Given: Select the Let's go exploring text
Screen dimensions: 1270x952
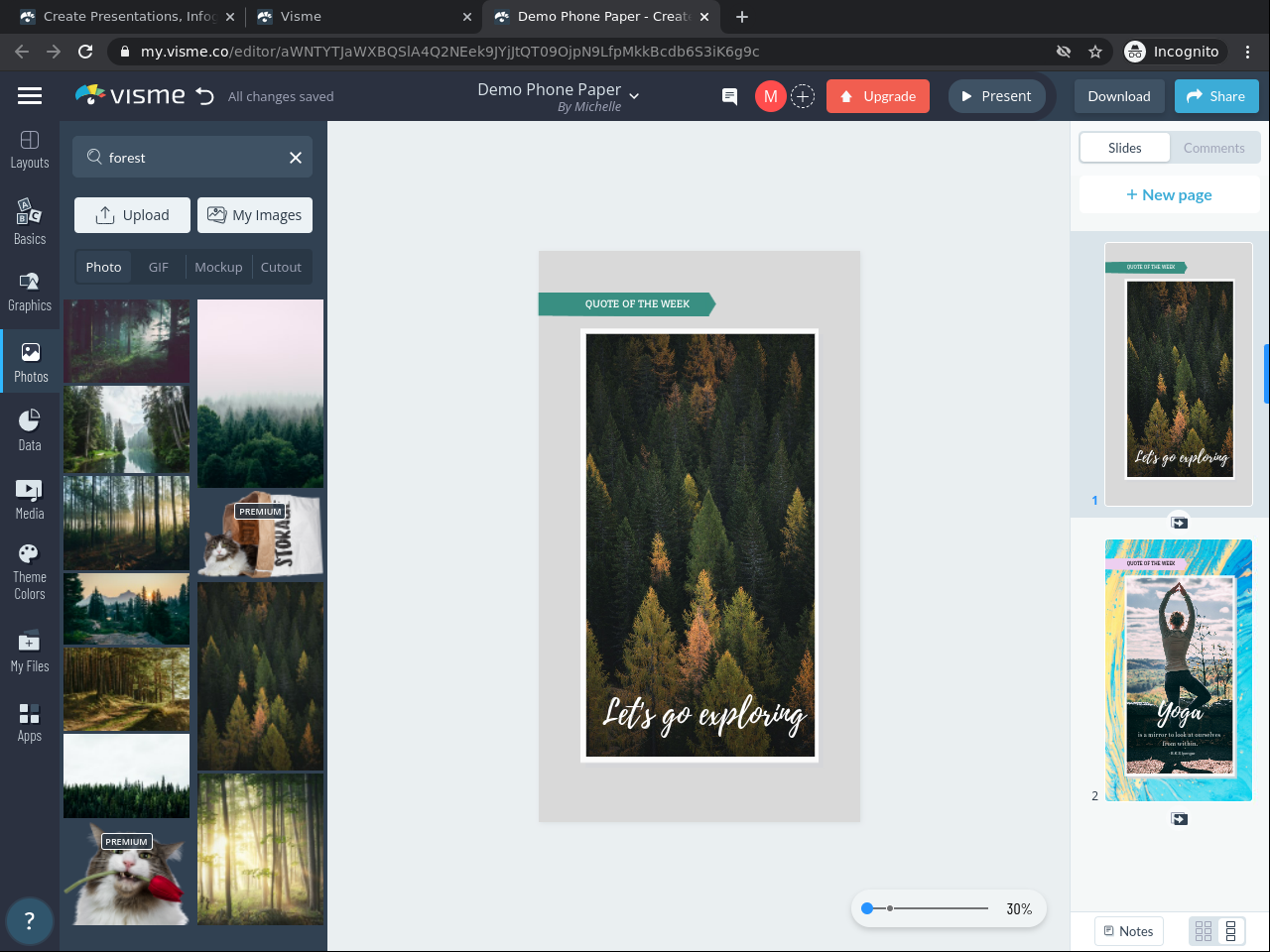Looking at the screenshot, I should point(704,715).
